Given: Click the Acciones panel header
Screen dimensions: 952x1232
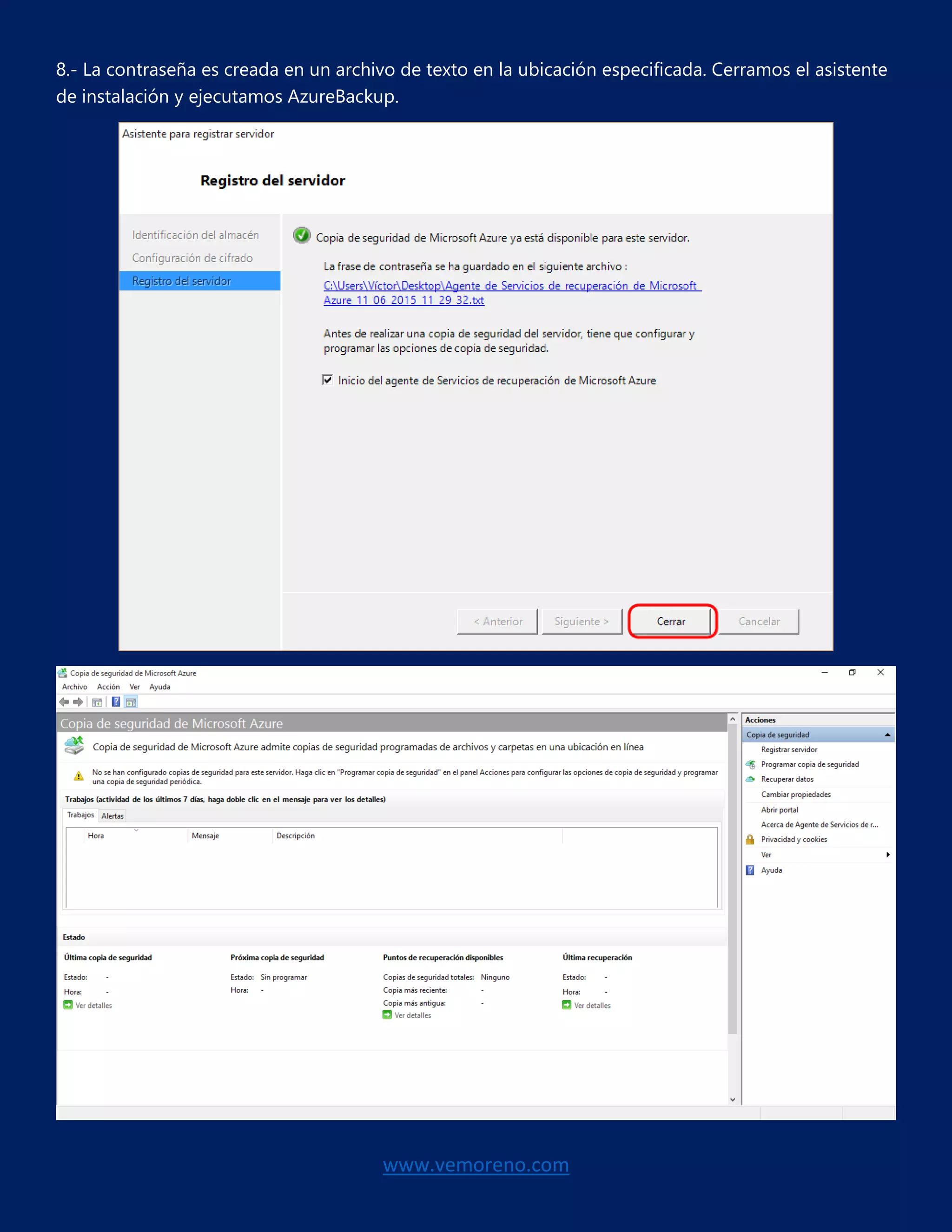Looking at the screenshot, I should pyautogui.click(x=818, y=720).
